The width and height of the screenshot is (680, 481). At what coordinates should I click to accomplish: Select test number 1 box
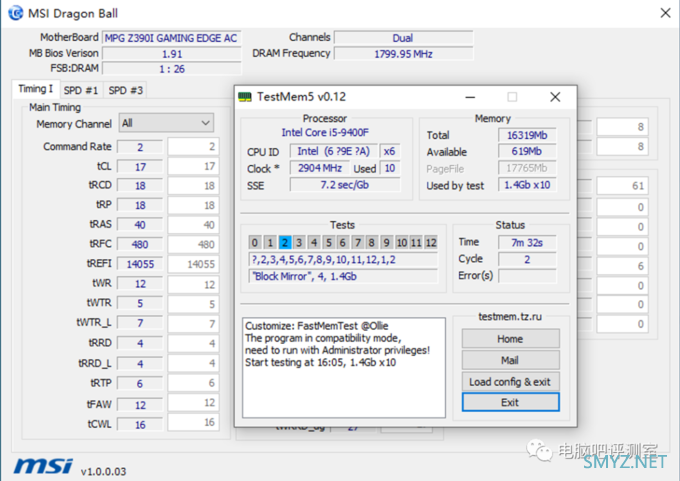pyautogui.click(x=270, y=242)
